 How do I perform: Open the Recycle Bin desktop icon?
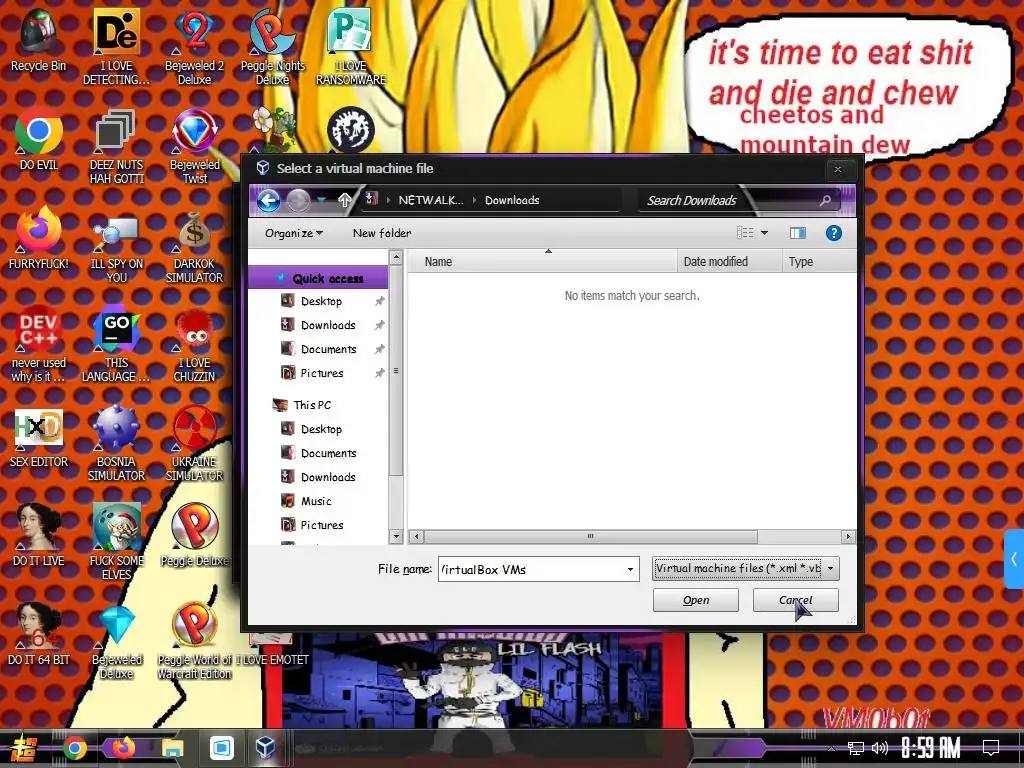coord(39,40)
